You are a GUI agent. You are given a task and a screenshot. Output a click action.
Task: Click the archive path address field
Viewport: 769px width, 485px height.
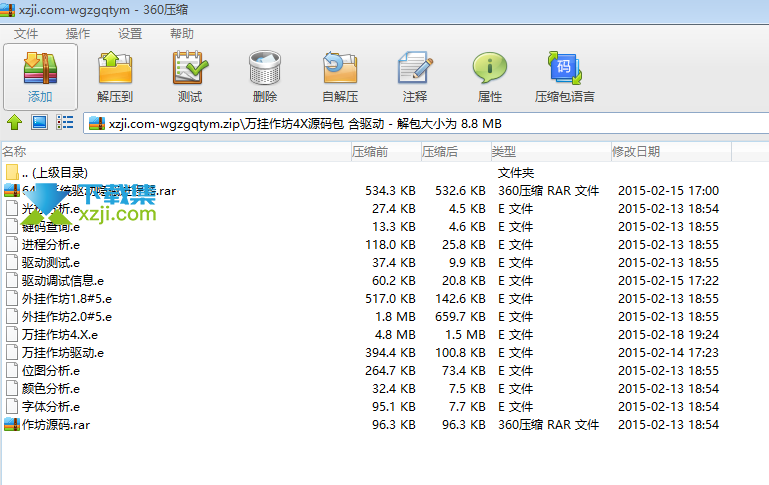click(426, 124)
